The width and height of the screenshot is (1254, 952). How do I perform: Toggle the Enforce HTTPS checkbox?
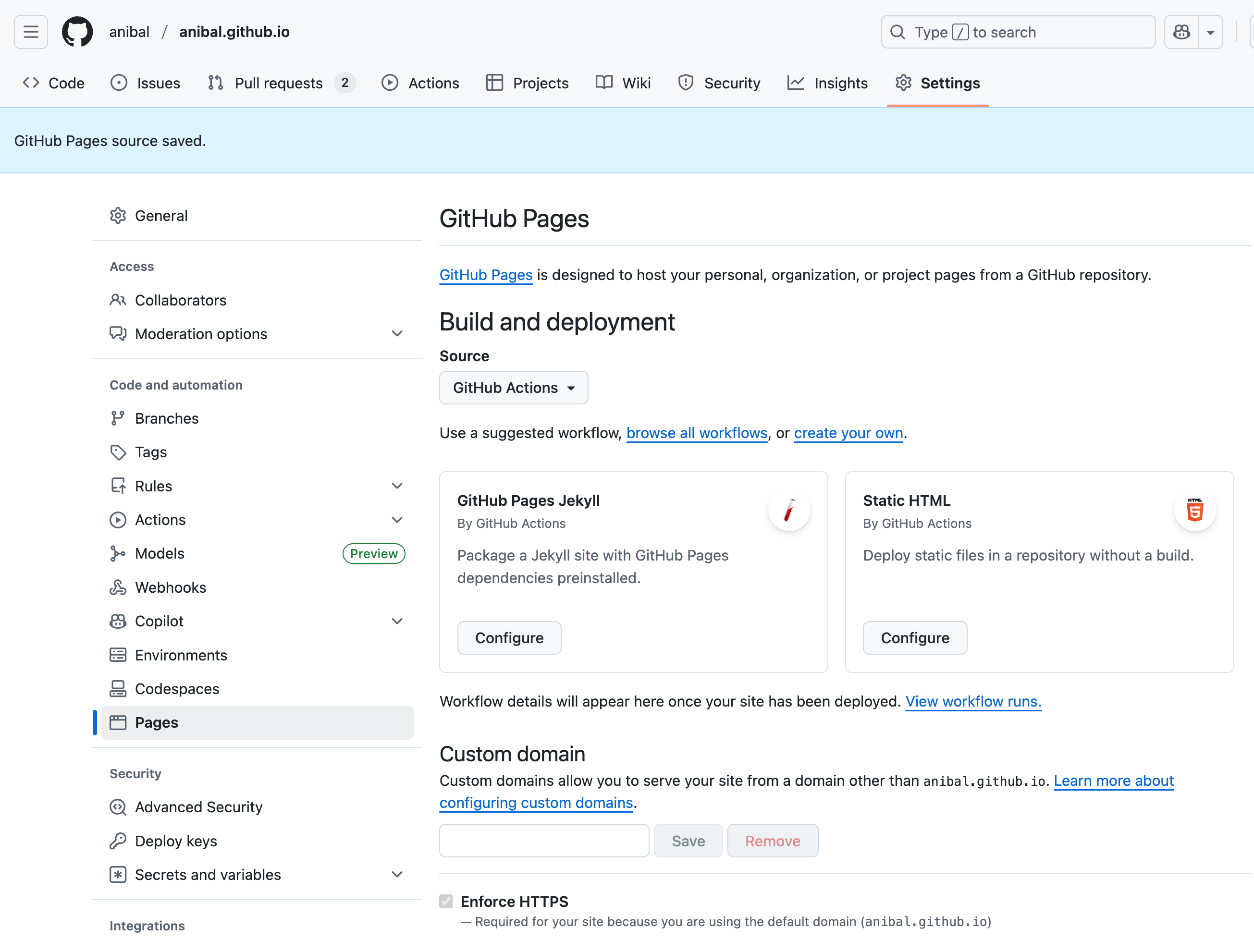[x=446, y=901]
